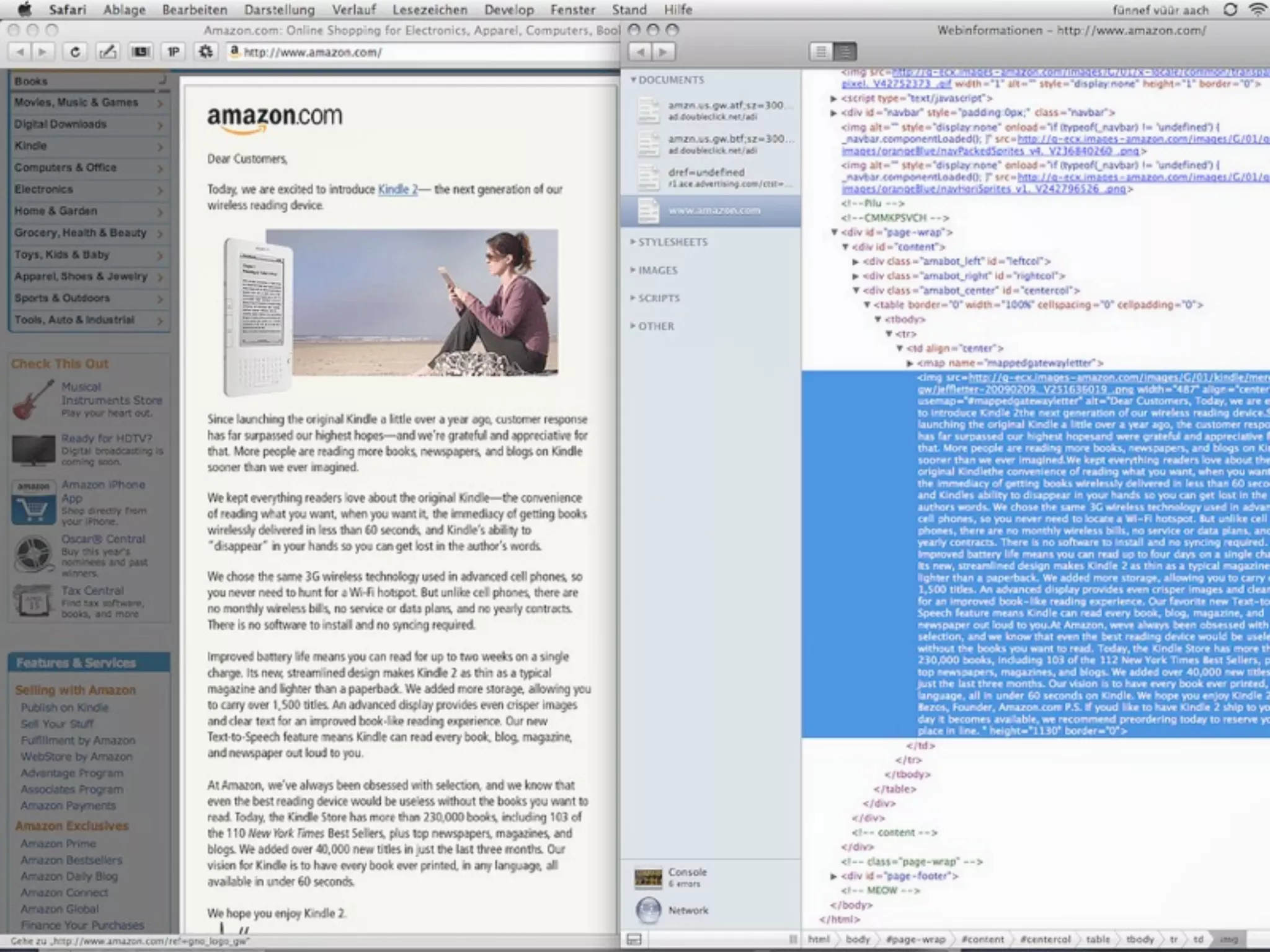Switch inspector to source text view
Image resolution: width=1270 pixels, height=952 pixels.
821,52
